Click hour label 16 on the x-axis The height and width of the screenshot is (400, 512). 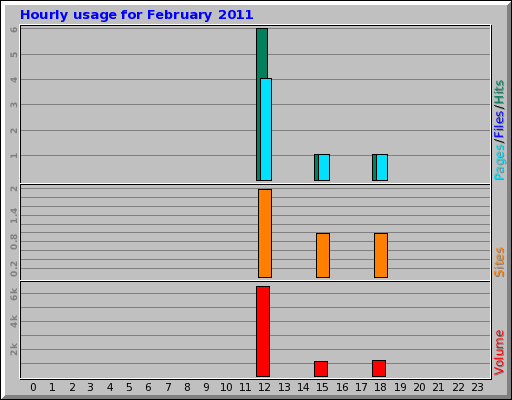tap(342, 387)
